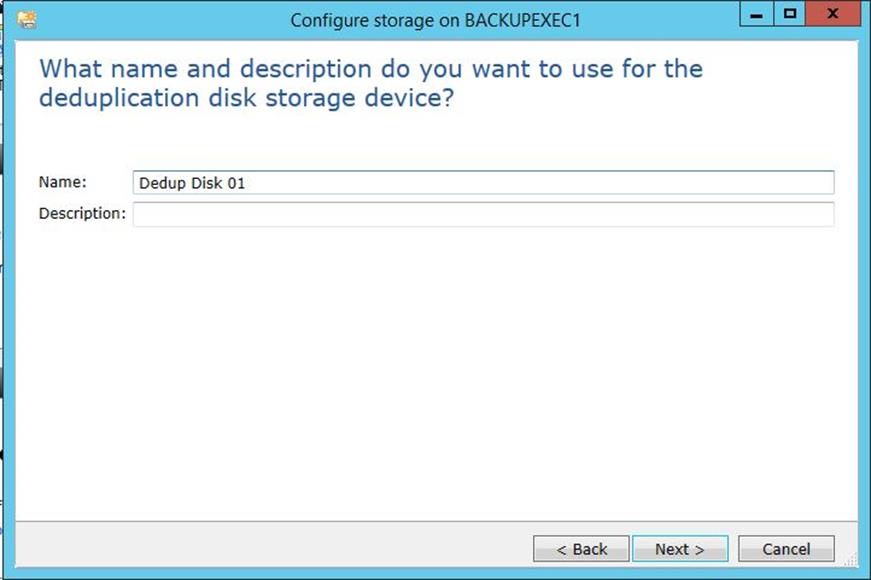Place cursor after 'Dedup Disk 01' text

point(247,183)
